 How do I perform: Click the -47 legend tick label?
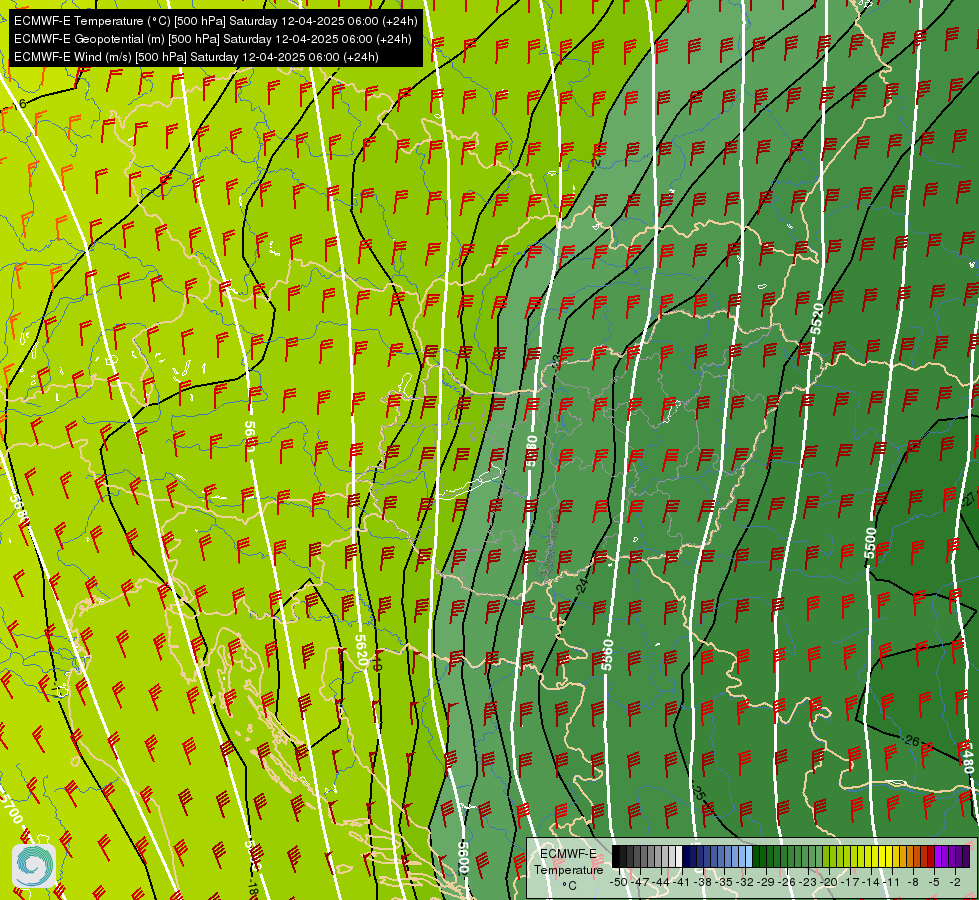point(640,882)
